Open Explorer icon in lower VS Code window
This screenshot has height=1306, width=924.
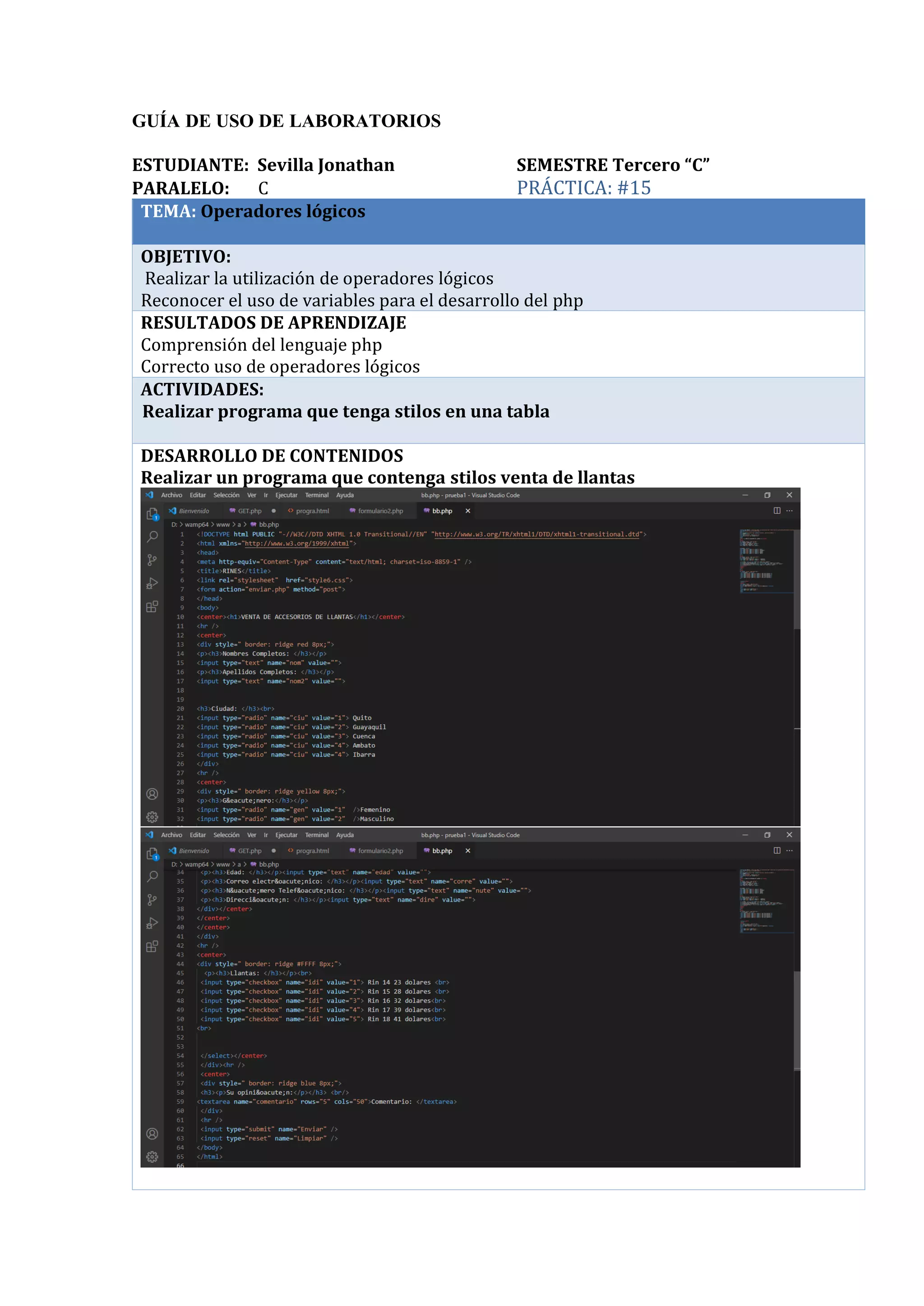click(152, 854)
